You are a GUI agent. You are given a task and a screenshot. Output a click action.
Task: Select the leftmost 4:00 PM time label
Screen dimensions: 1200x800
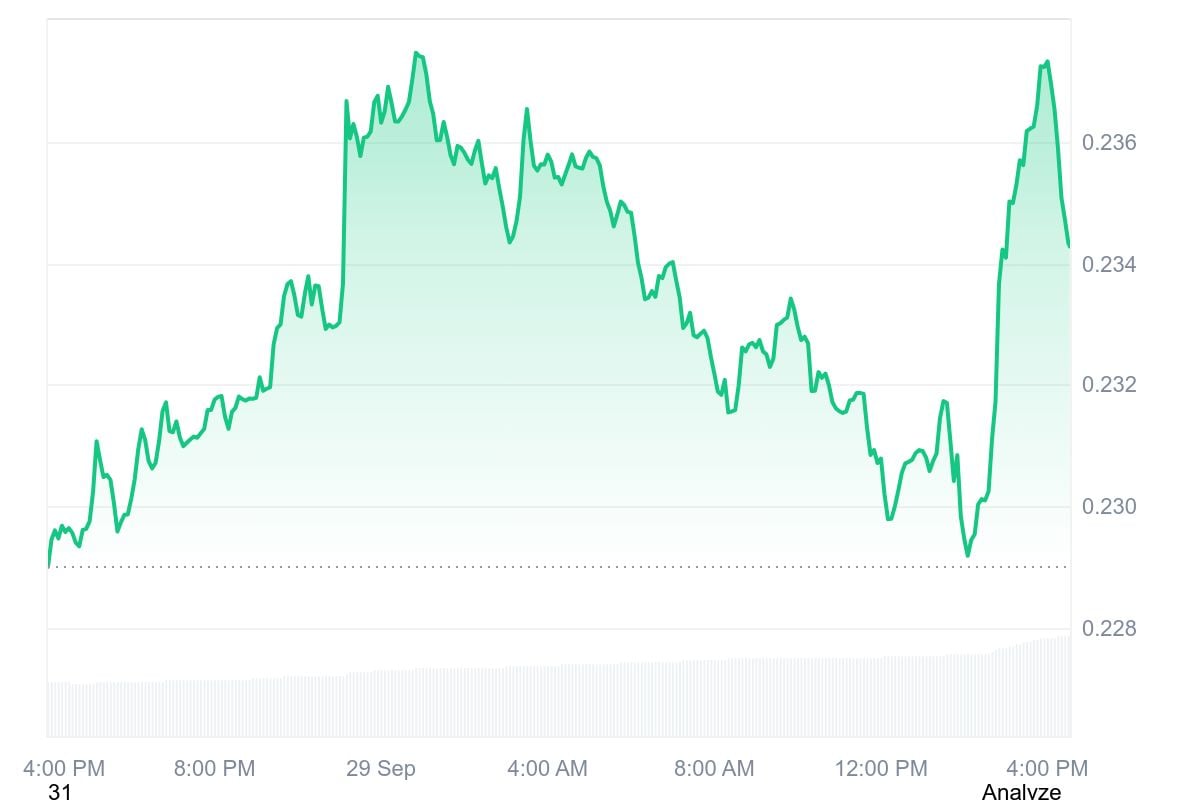click(64, 768)
